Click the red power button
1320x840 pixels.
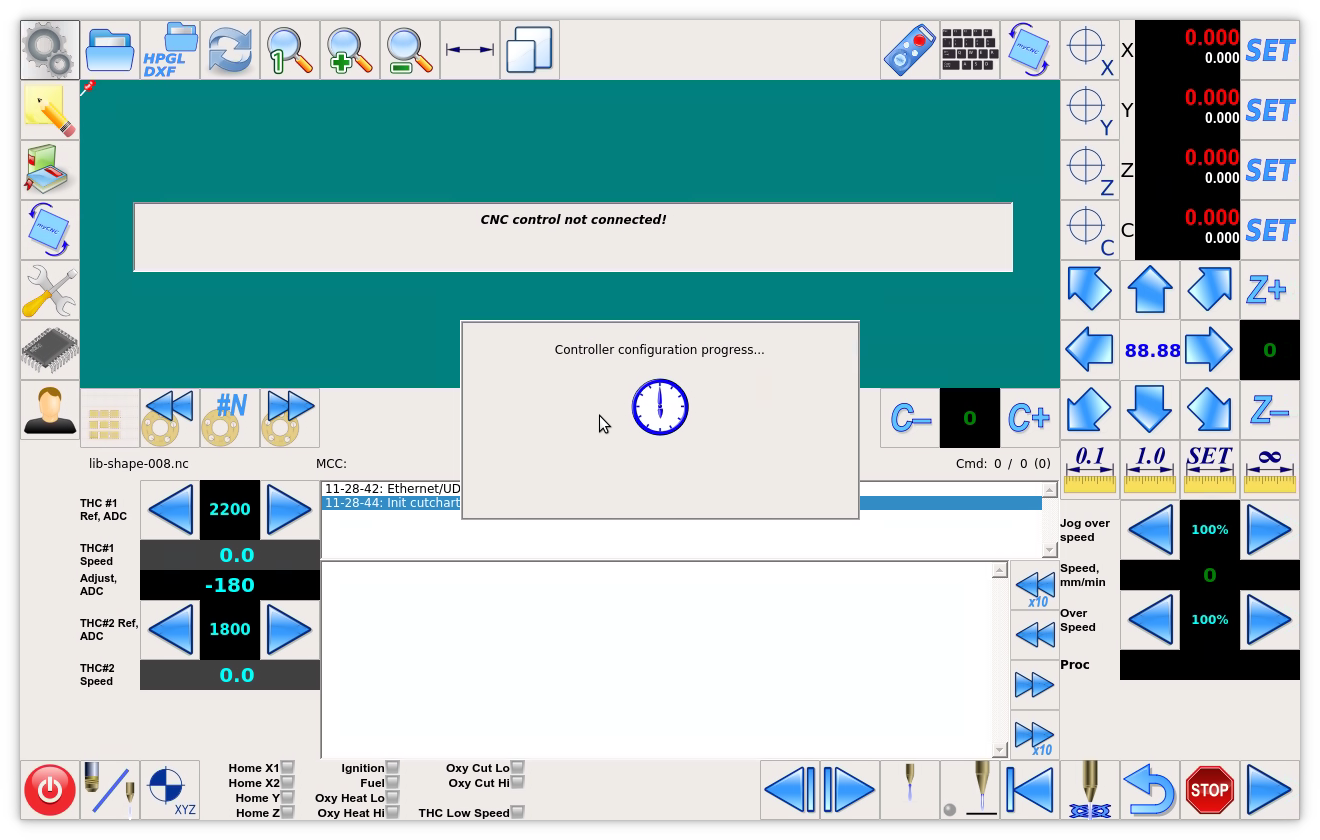coord(49,790)
